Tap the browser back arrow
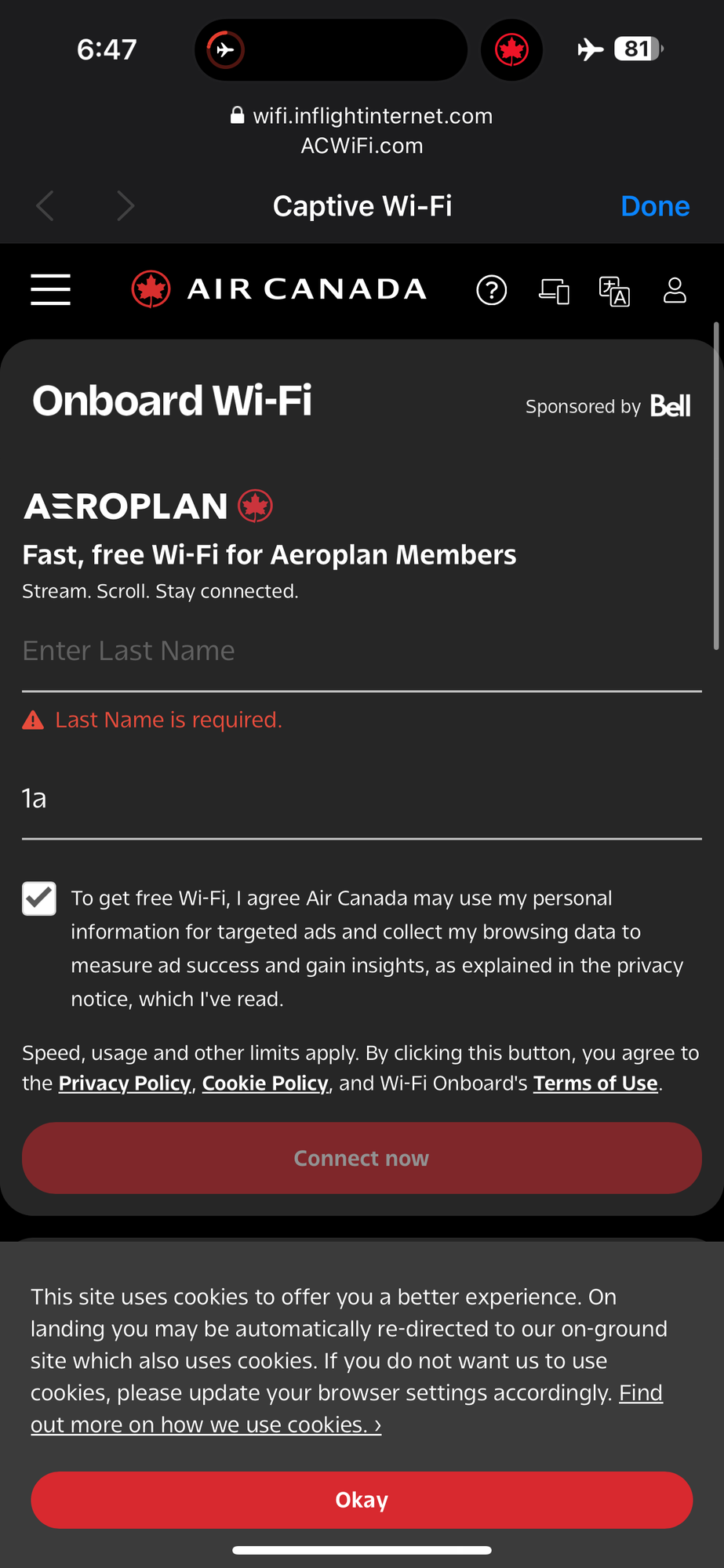Viewport: 724px width, 1568px height. tap(45, 206)
